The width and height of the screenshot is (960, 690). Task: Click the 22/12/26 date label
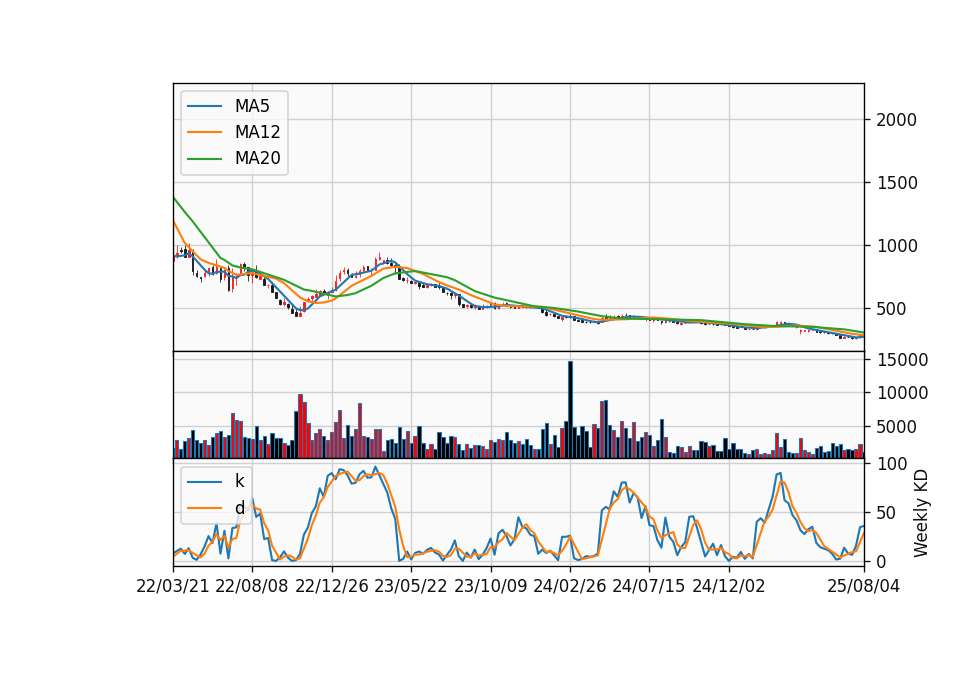[x=332, y=587]
